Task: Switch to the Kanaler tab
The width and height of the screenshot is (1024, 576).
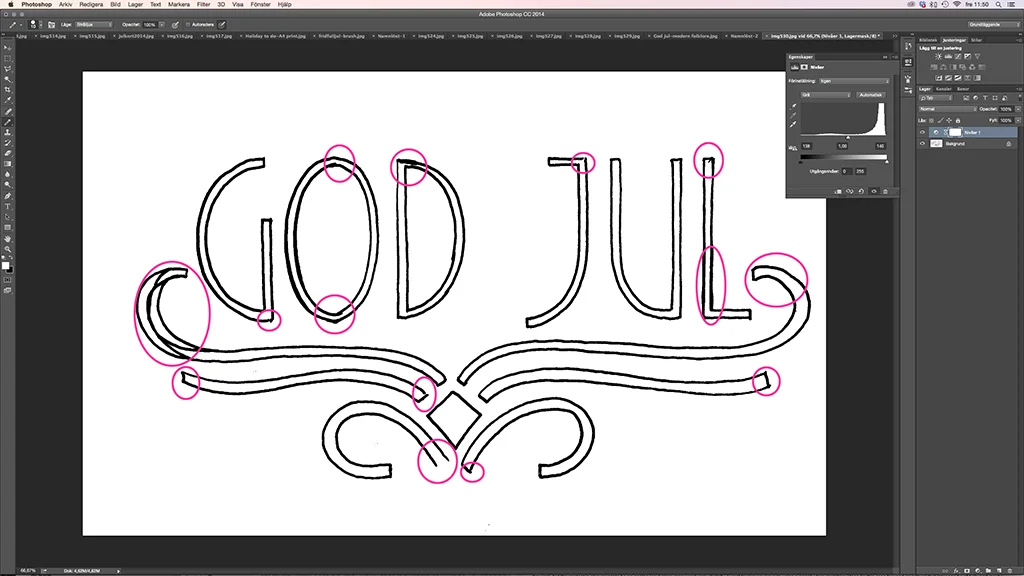Action: click(943, 89)
